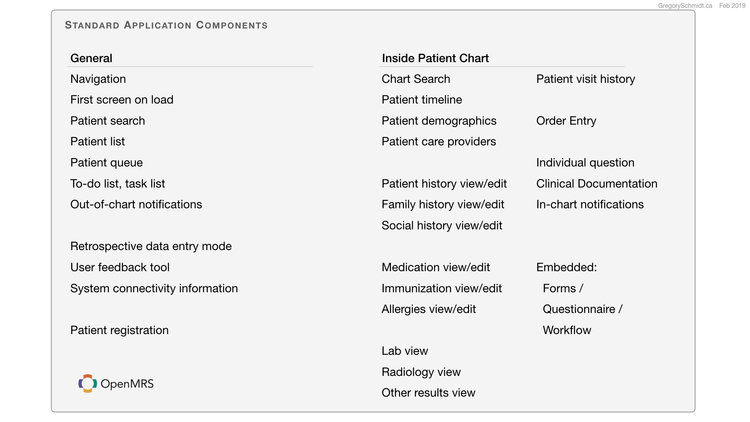Click Medication view/edit
This screenshot has width=750, height=422.
[x=436, y=268]
